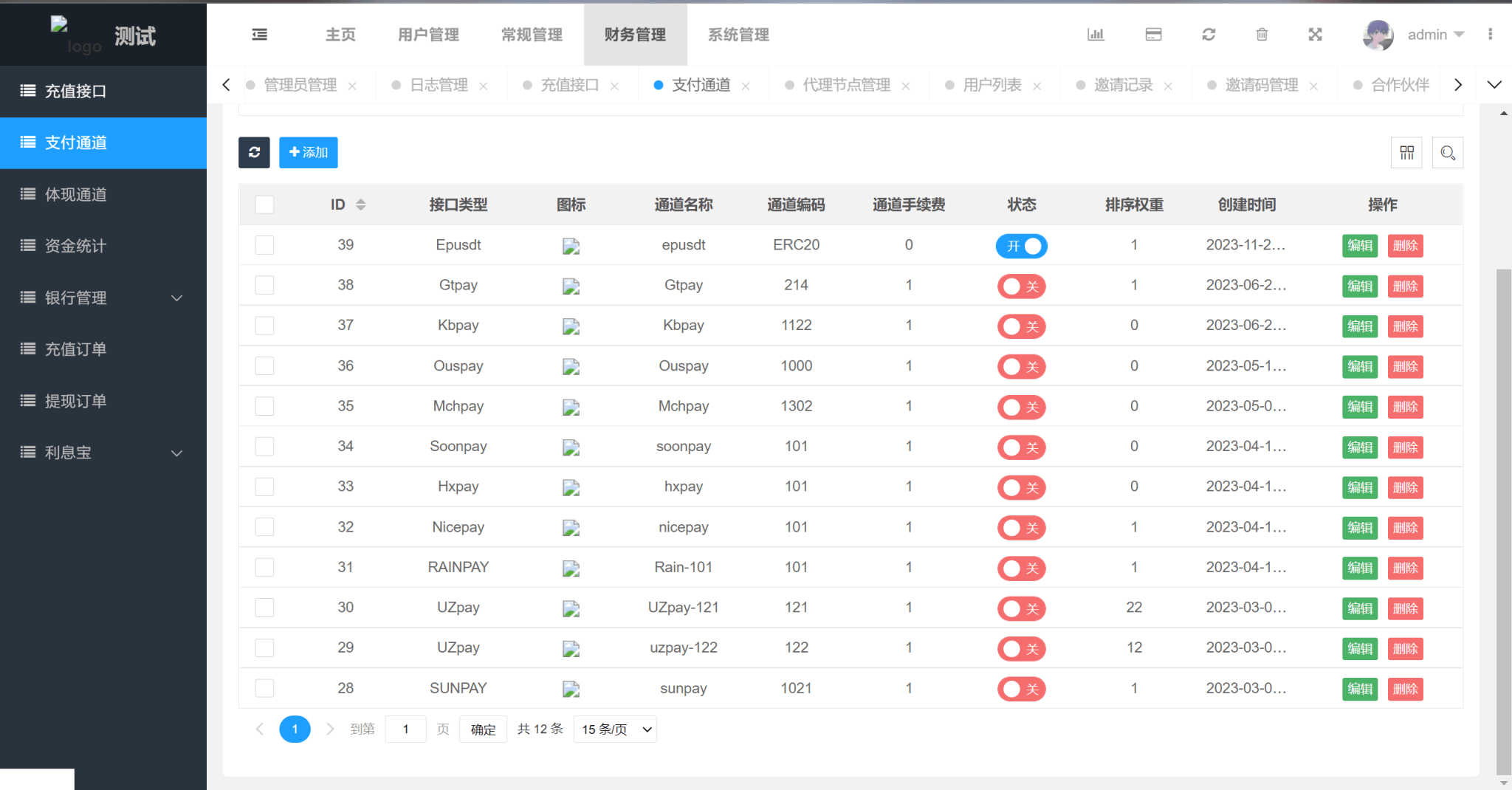This screenshot has height=790, width=1512.
Task: Turn off the epusdt channel status switch
Action: click(x=1021, y=246)
